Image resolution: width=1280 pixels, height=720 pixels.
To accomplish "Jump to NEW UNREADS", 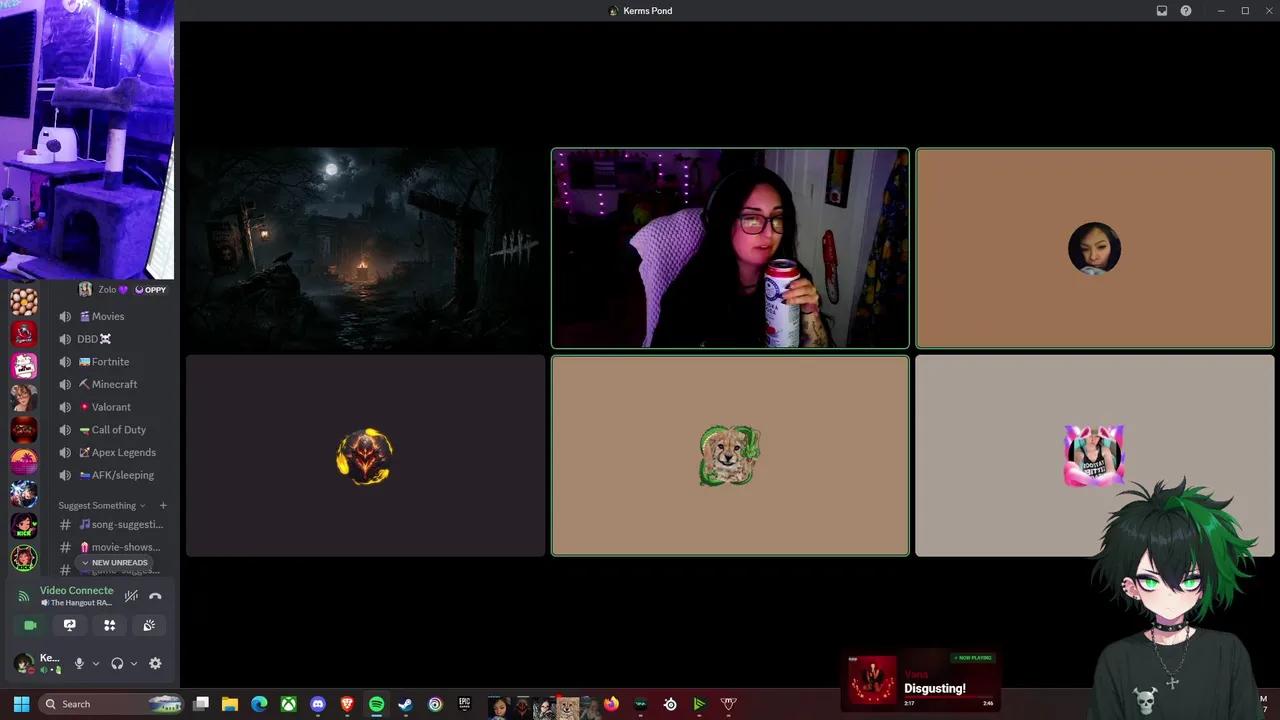I will point(114,563).
